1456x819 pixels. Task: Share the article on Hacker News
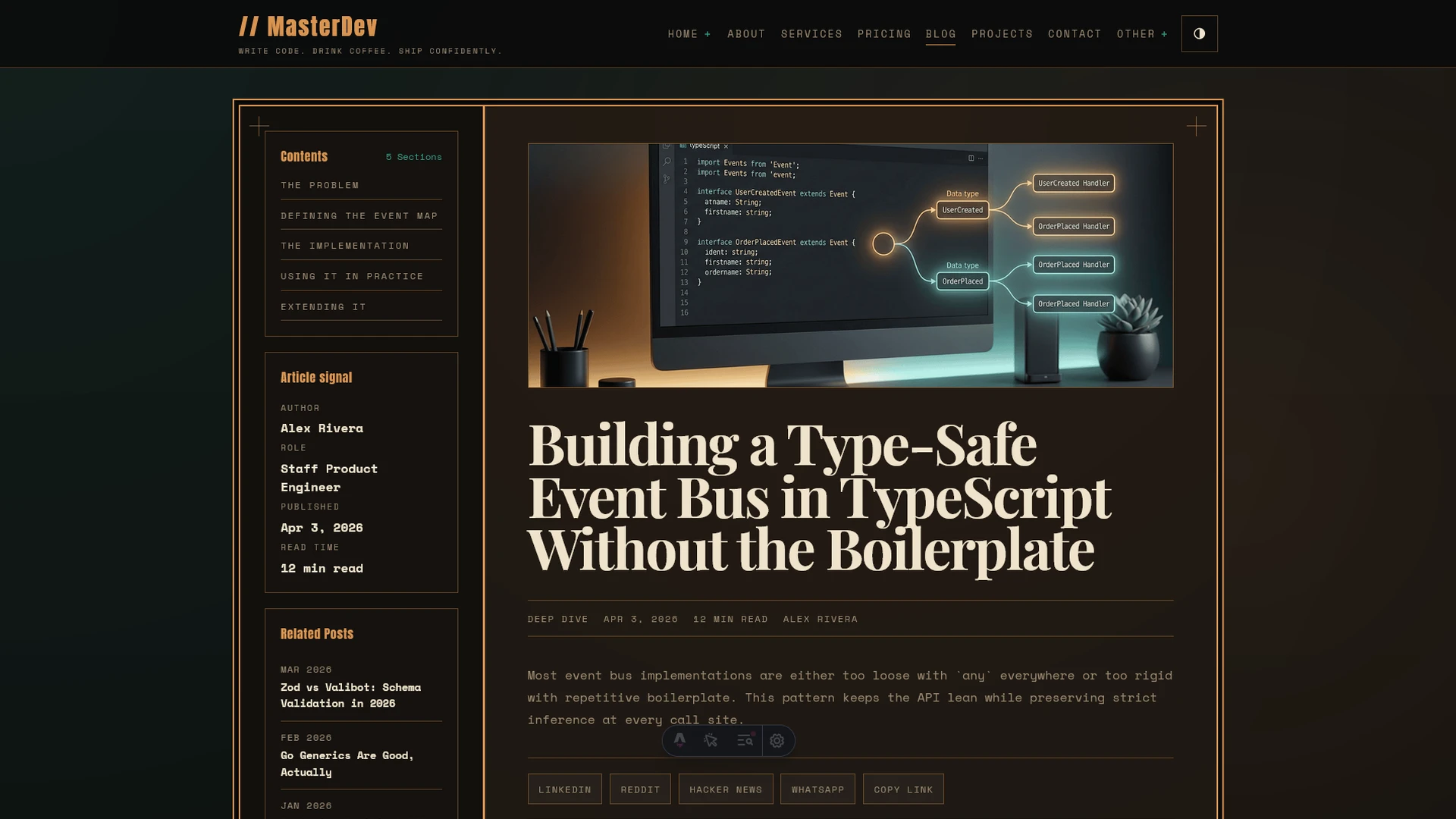tap(726, 789)
